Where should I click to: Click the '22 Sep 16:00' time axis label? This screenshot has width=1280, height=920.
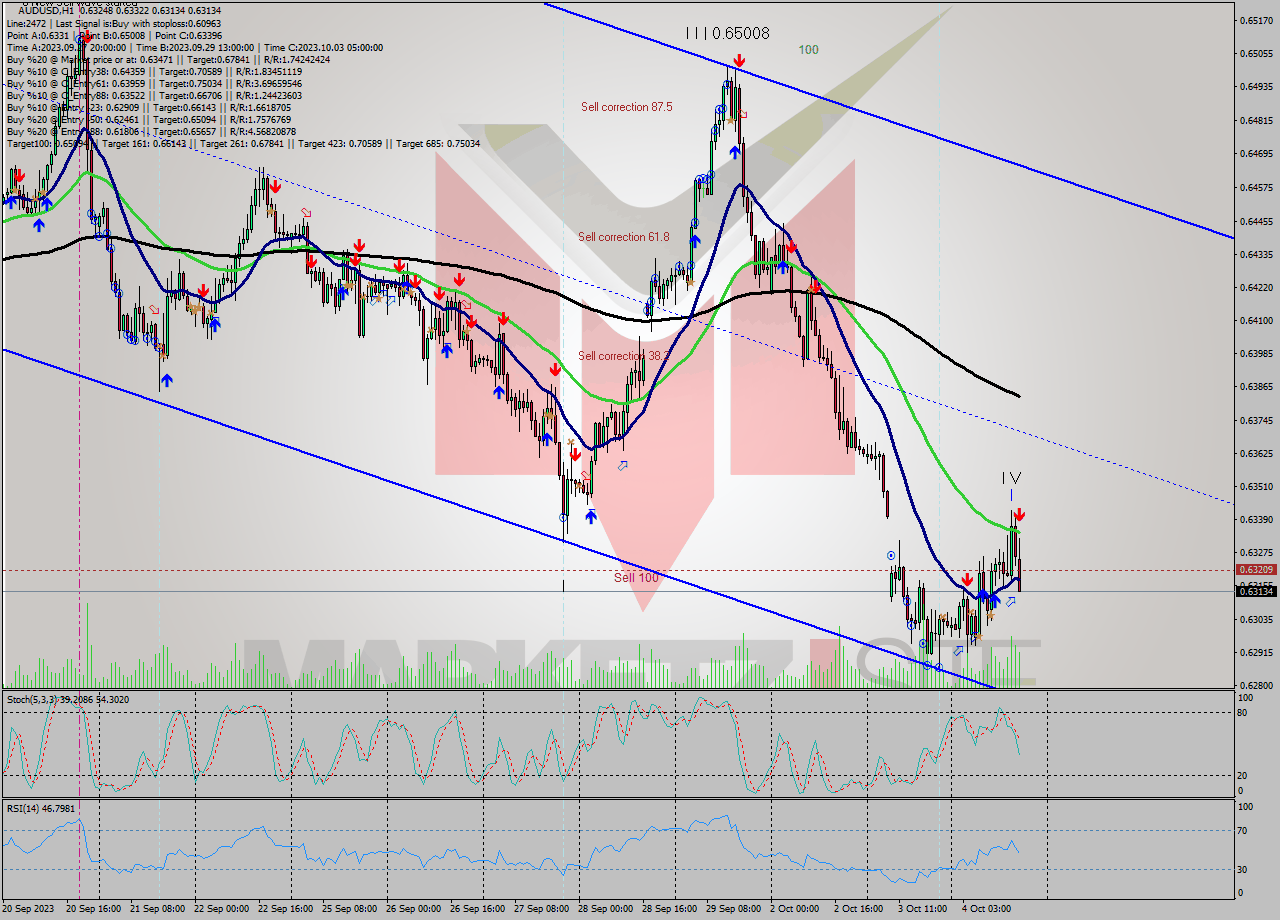tap(286, 908)
